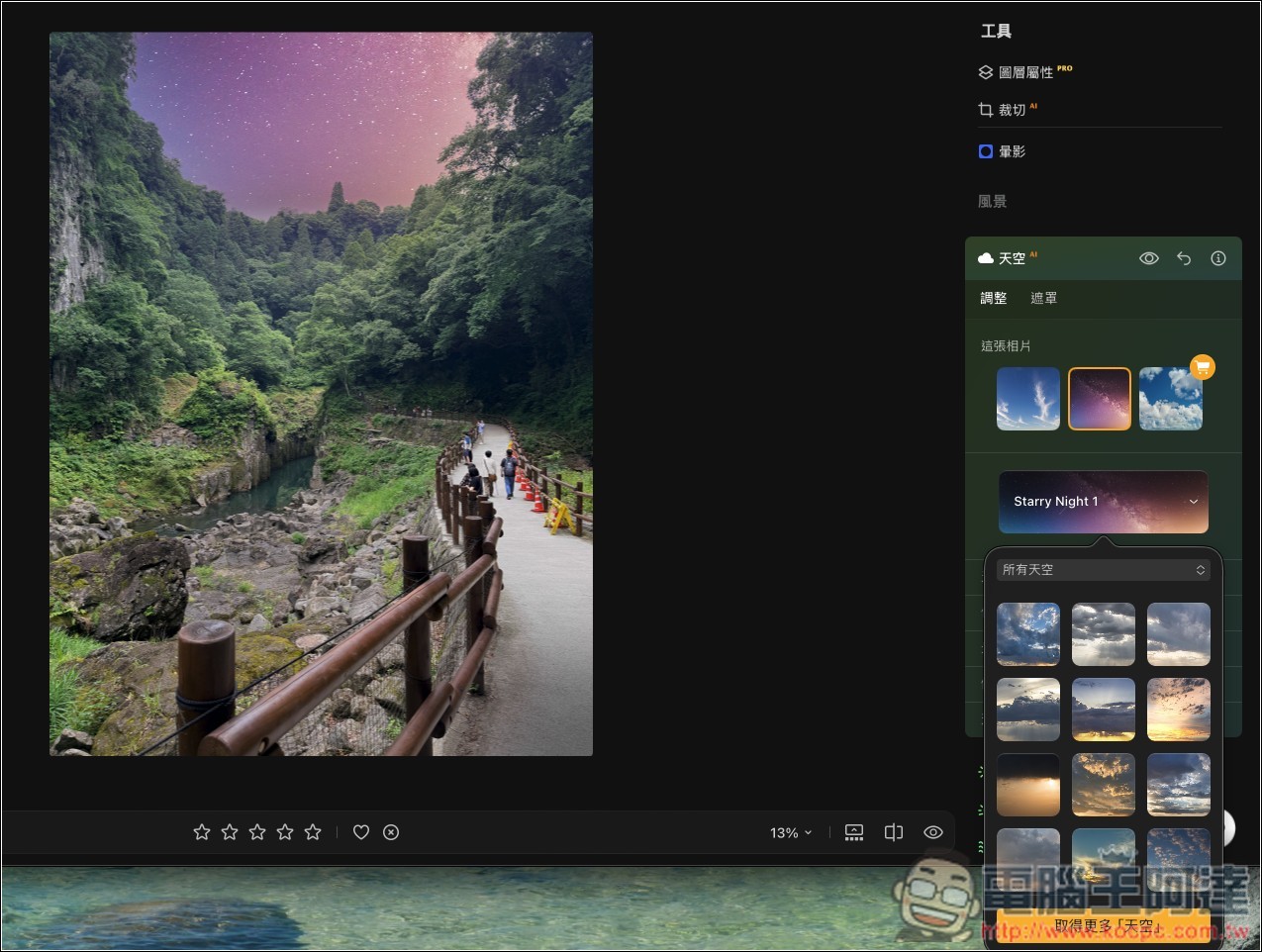Viewport: 1262px width, 952px height.
Task: Set rating to third star
Action: tap(257, 832)
